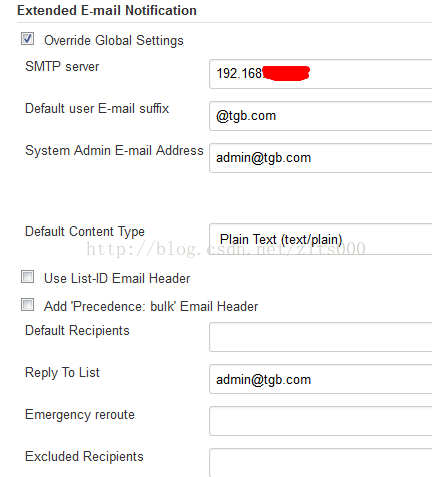432x477 pixels.
Task: Enable Use List-ID Email Header checkbox
Action: click(x=27, y=277)
